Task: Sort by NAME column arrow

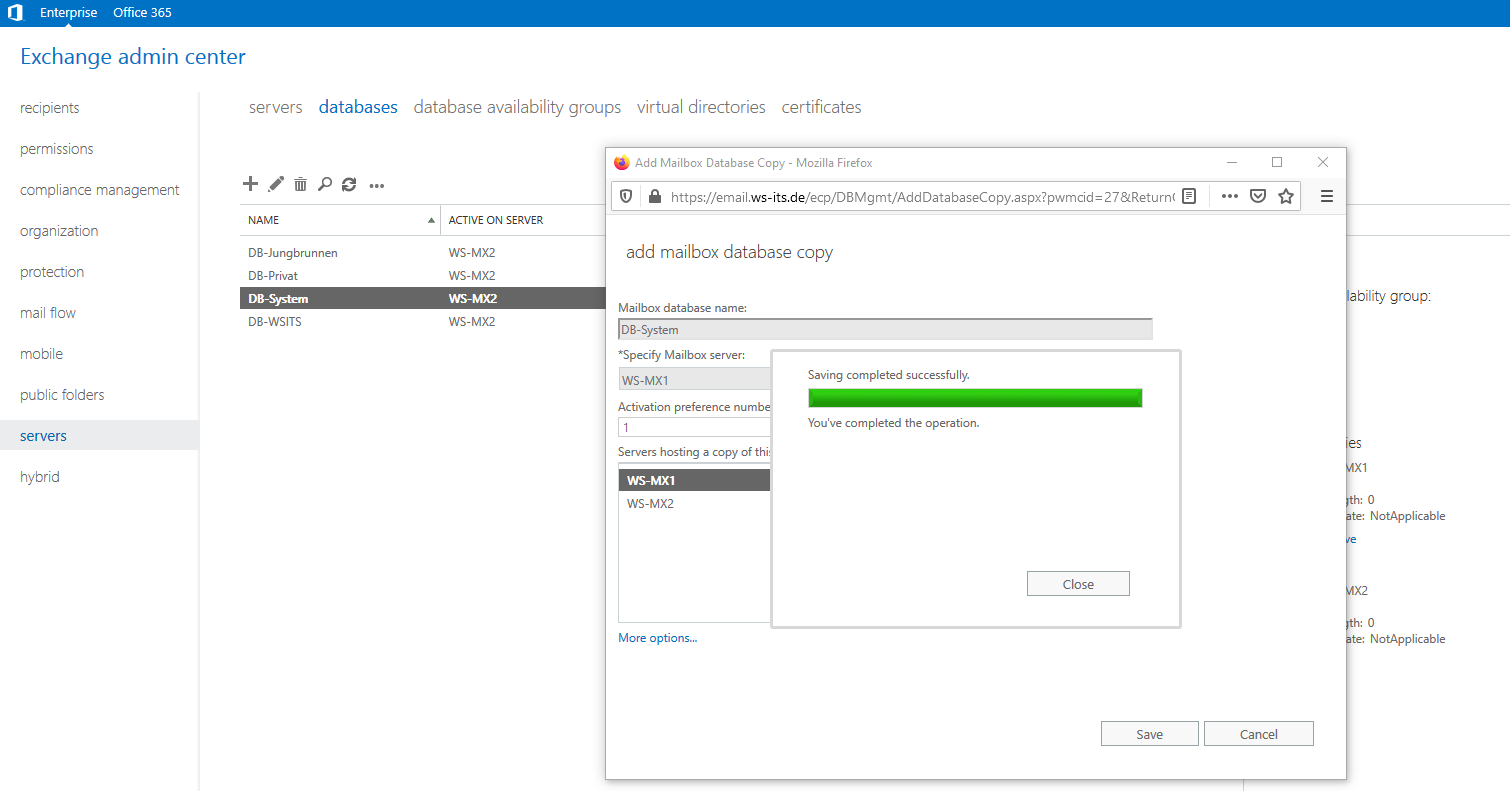Action: (x=432, y=220)
